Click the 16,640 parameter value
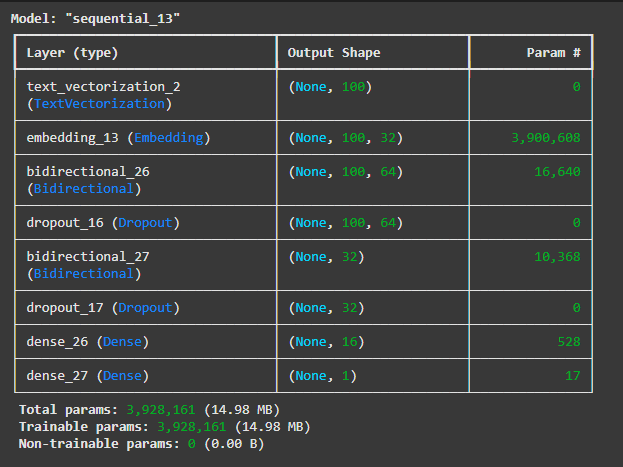Screen dimensions: 623x467 click(558, 171)
